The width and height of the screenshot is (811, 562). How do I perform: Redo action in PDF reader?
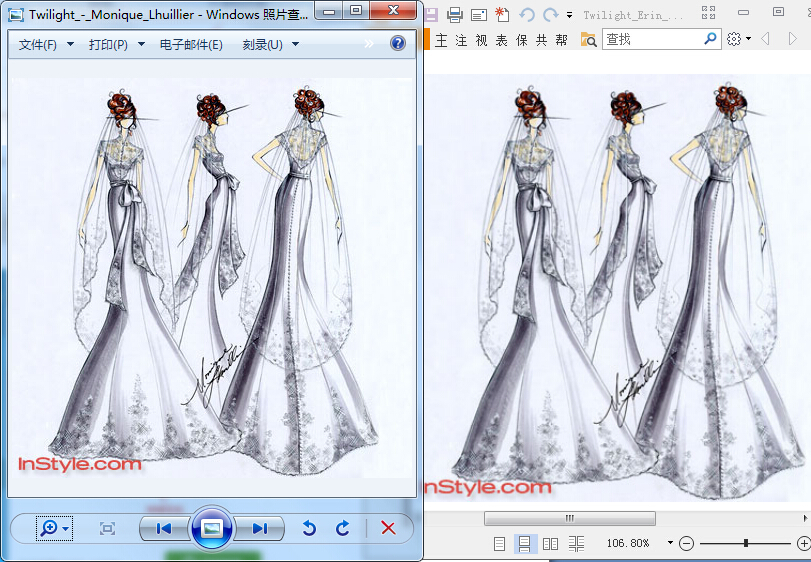[x=550, y=15]
